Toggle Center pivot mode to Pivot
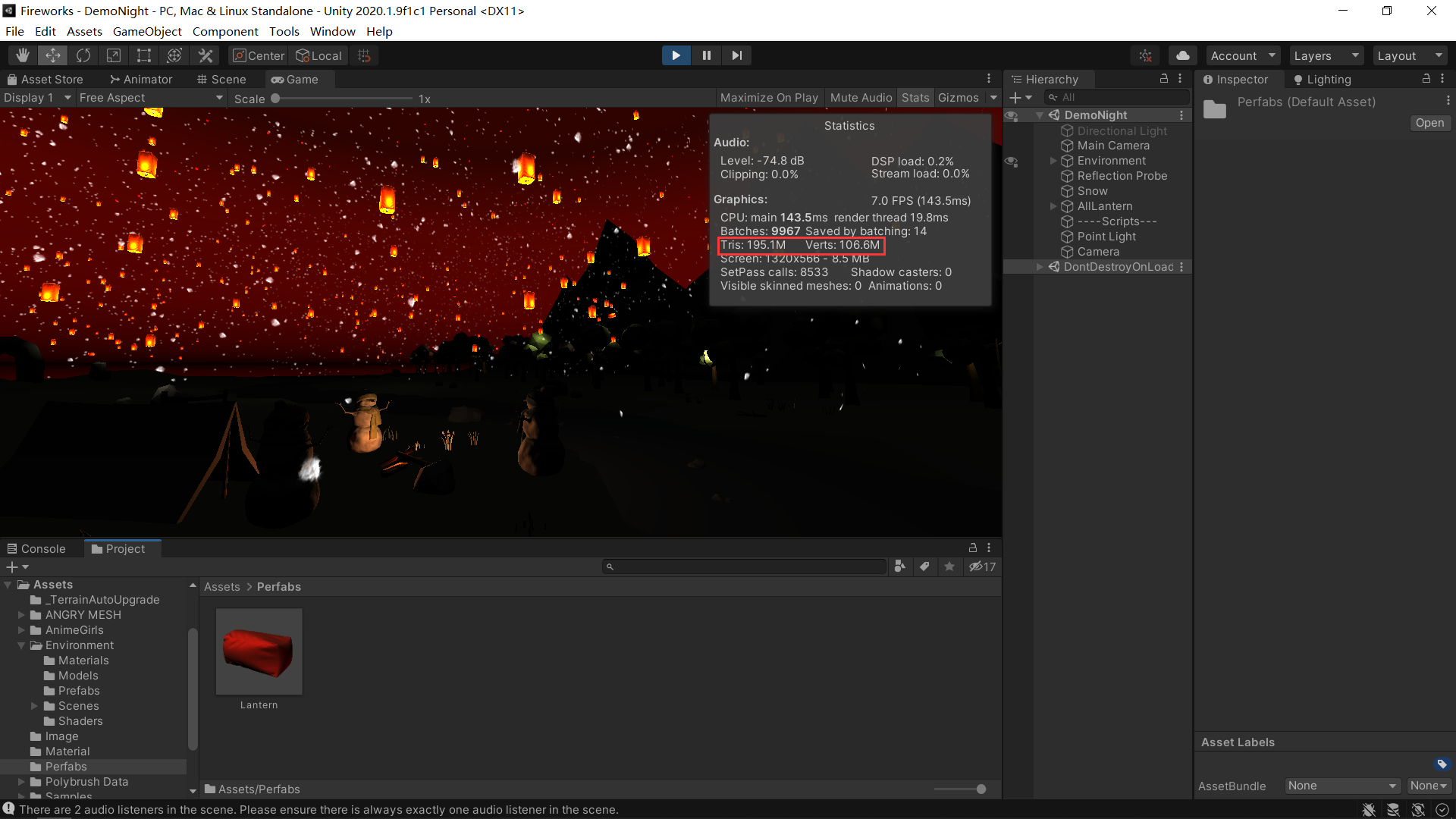Screen dimensions: 1456x819 [x=258, y=55]
